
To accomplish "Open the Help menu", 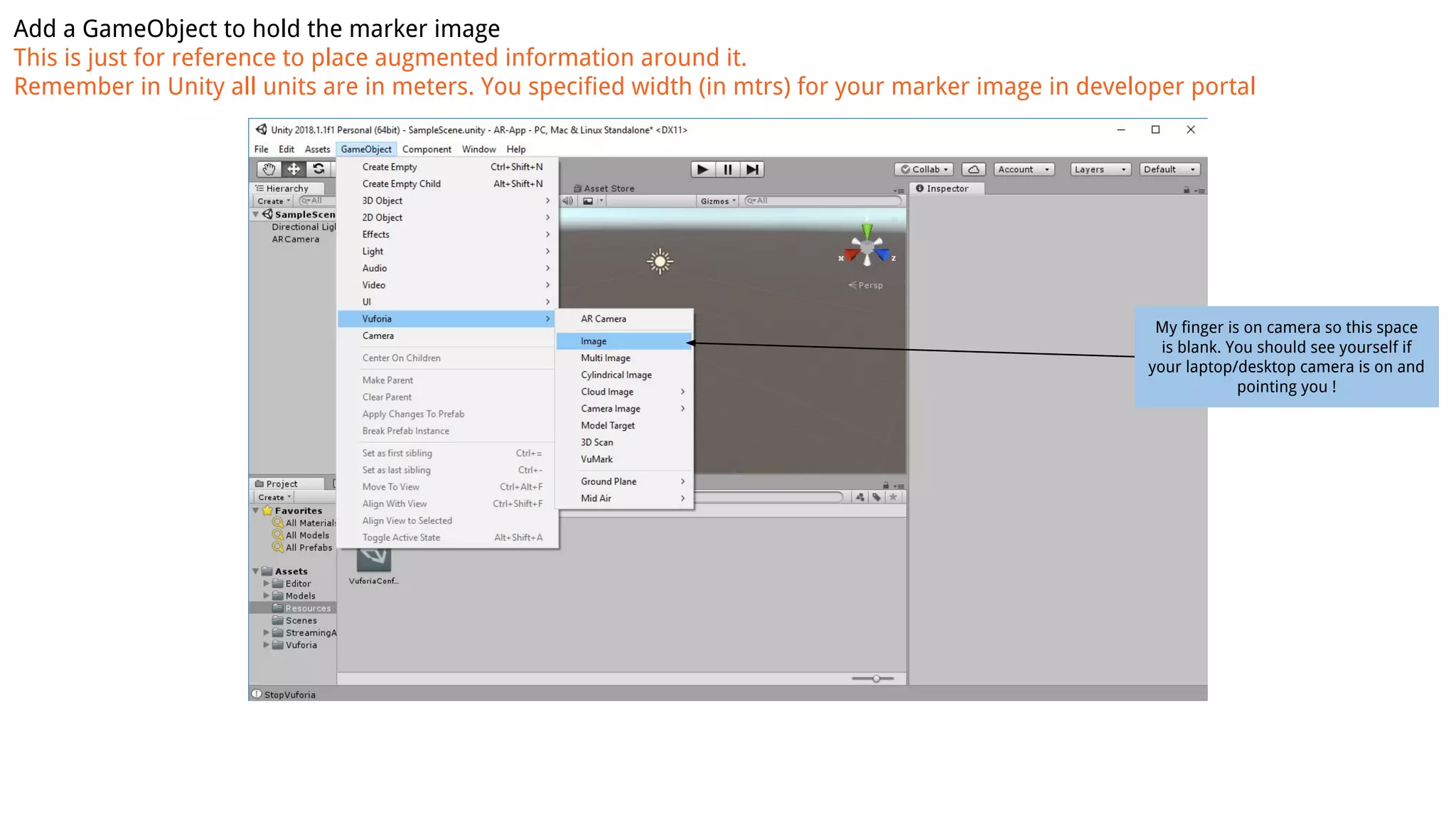I will pyautogui.click(x=516, y=149).
